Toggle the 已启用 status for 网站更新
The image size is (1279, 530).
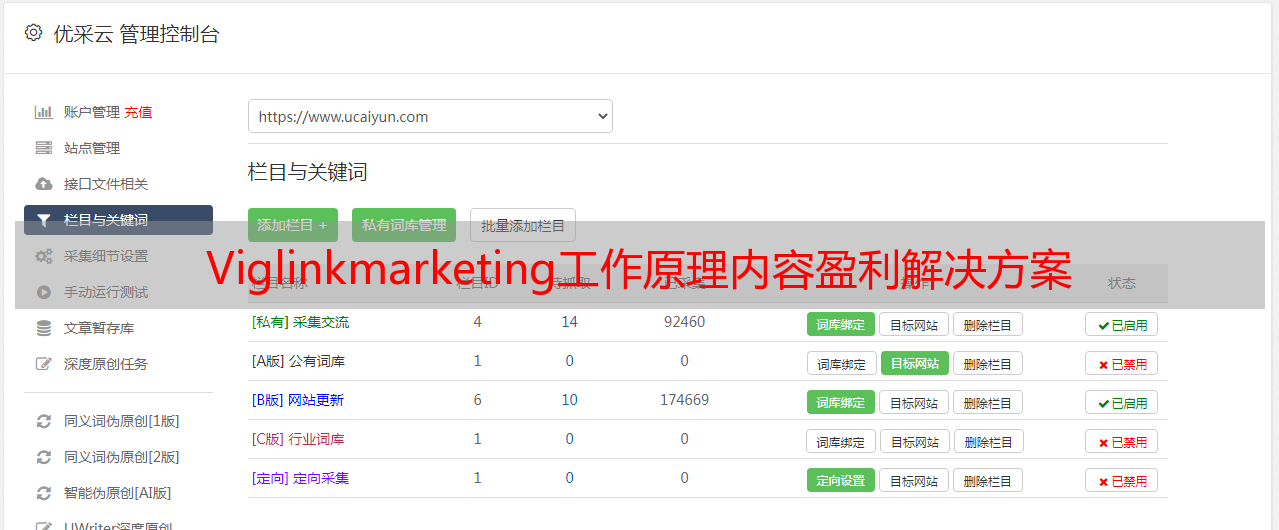click(1122, 402)
